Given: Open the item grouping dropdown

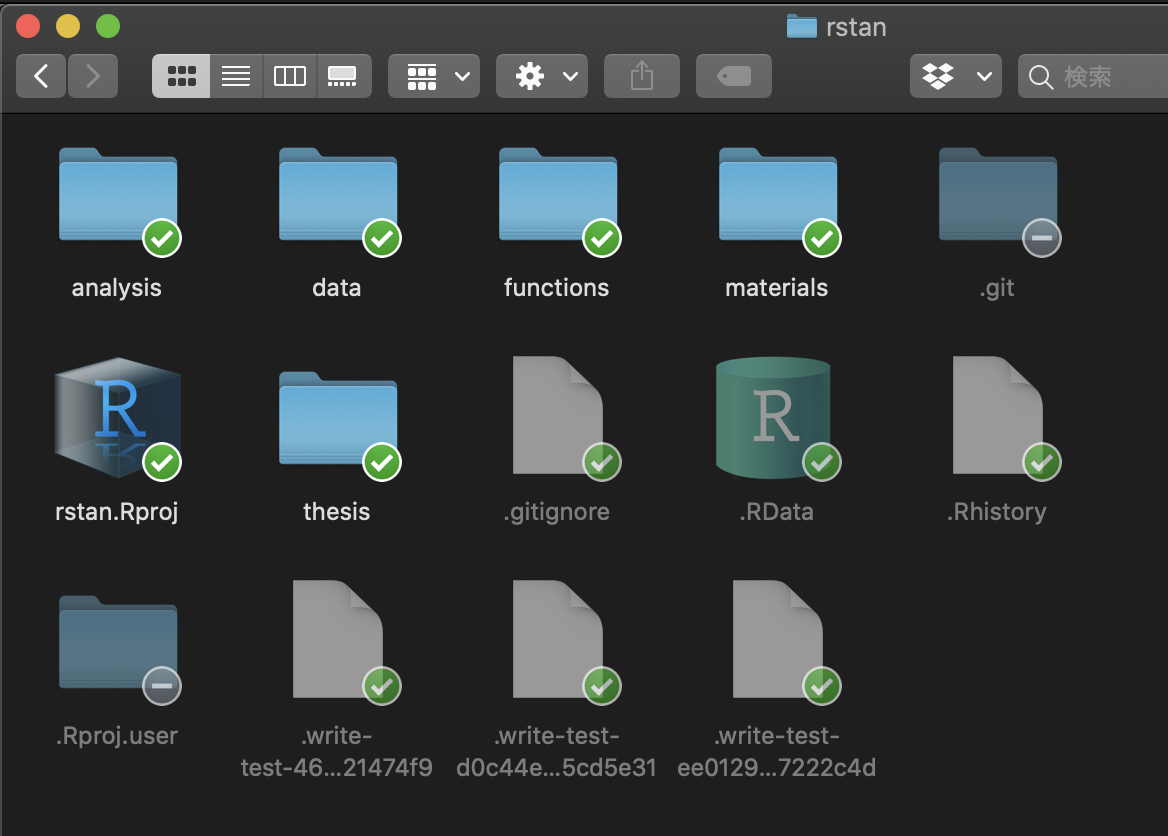Looking at the screenshot, I should [x=433, y=75].
